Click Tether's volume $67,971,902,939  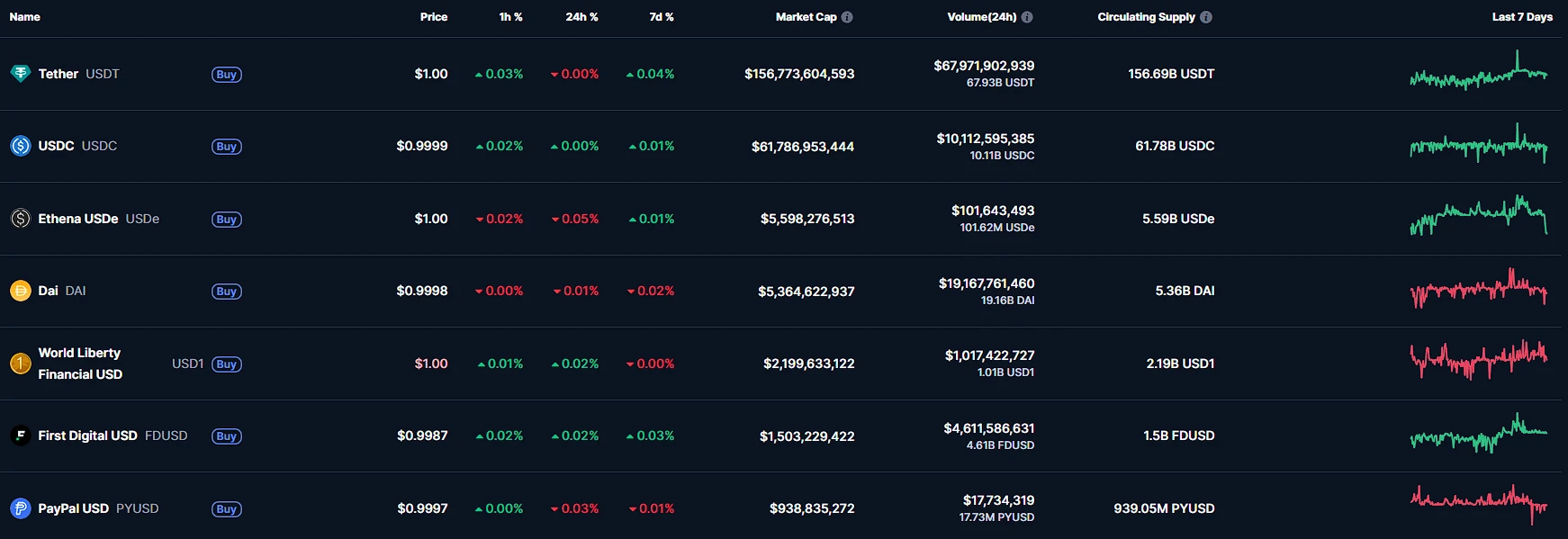(x=984, y=66)
